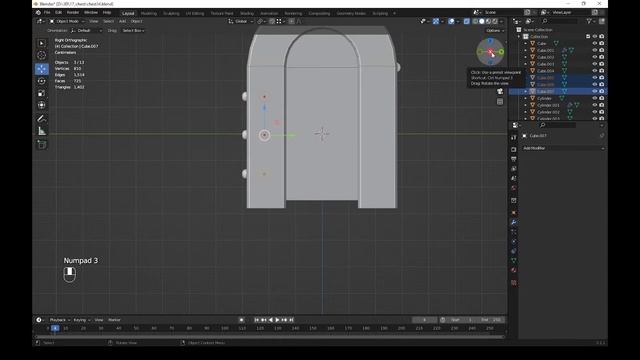Open the Render menu
Image resolution: width=640 pixels, height=360 pixels.
click(73, 13)
